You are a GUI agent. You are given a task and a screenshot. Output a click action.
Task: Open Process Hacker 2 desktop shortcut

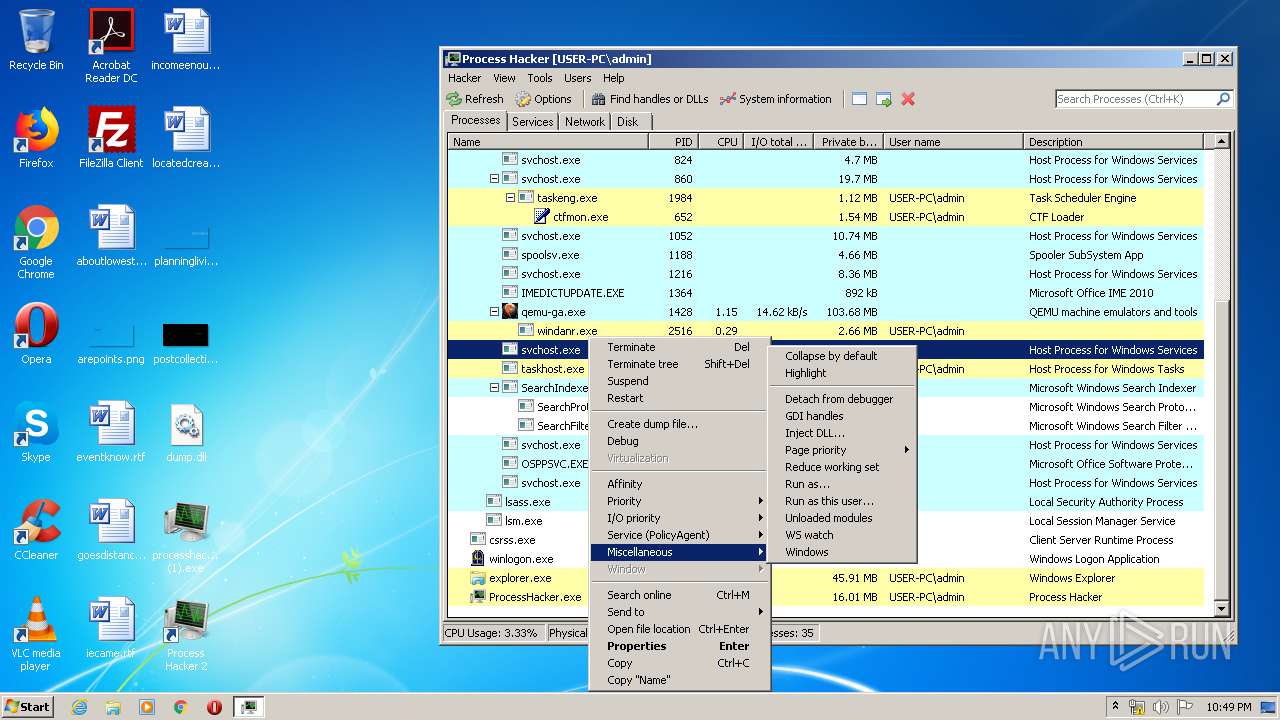186,634
